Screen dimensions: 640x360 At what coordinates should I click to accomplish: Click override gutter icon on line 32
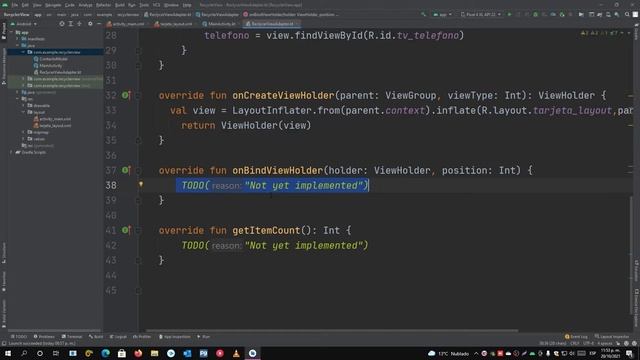(x=126, y=95)
